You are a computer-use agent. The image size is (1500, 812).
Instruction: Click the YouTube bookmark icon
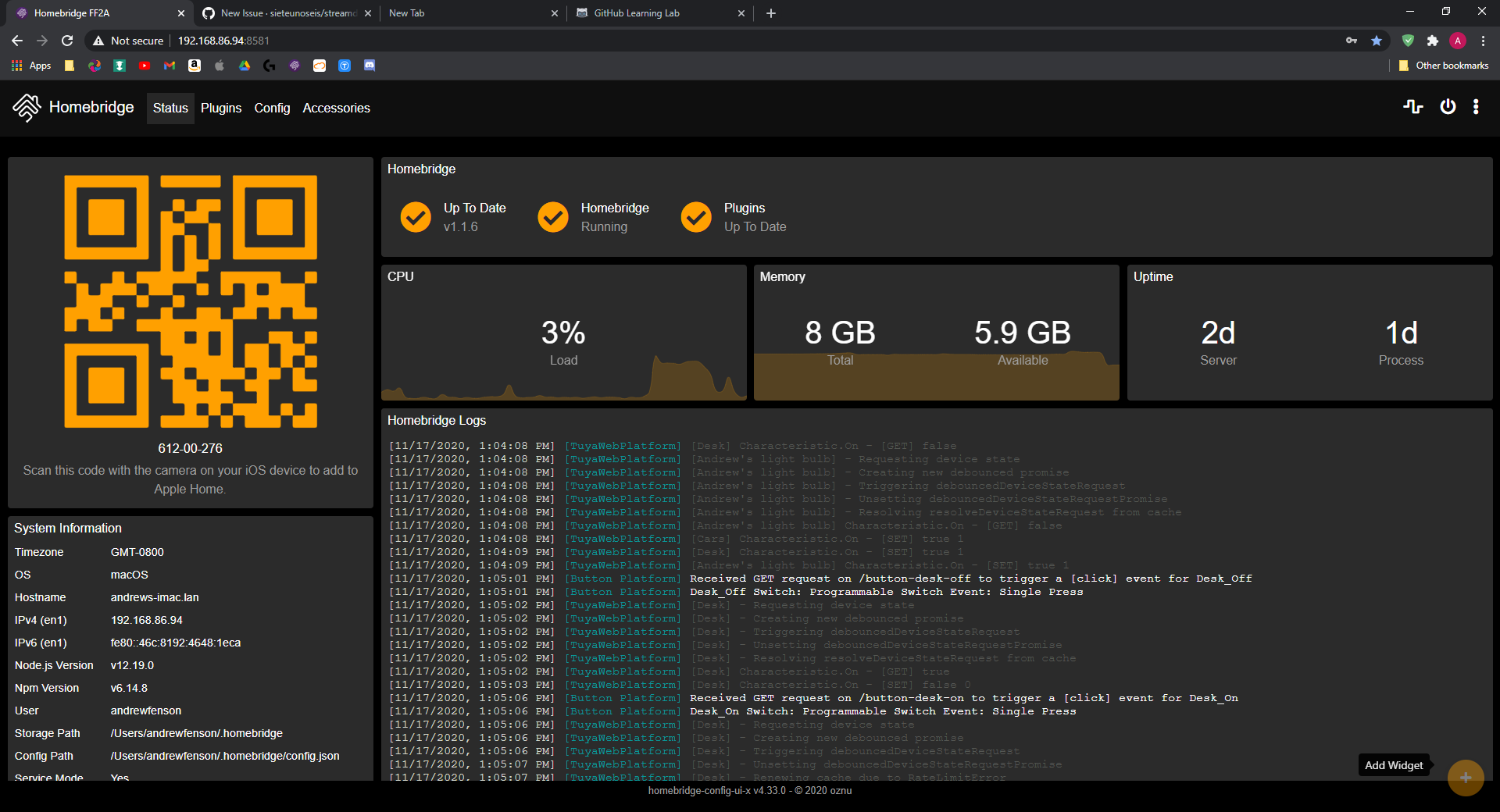(x=144, y=66)
